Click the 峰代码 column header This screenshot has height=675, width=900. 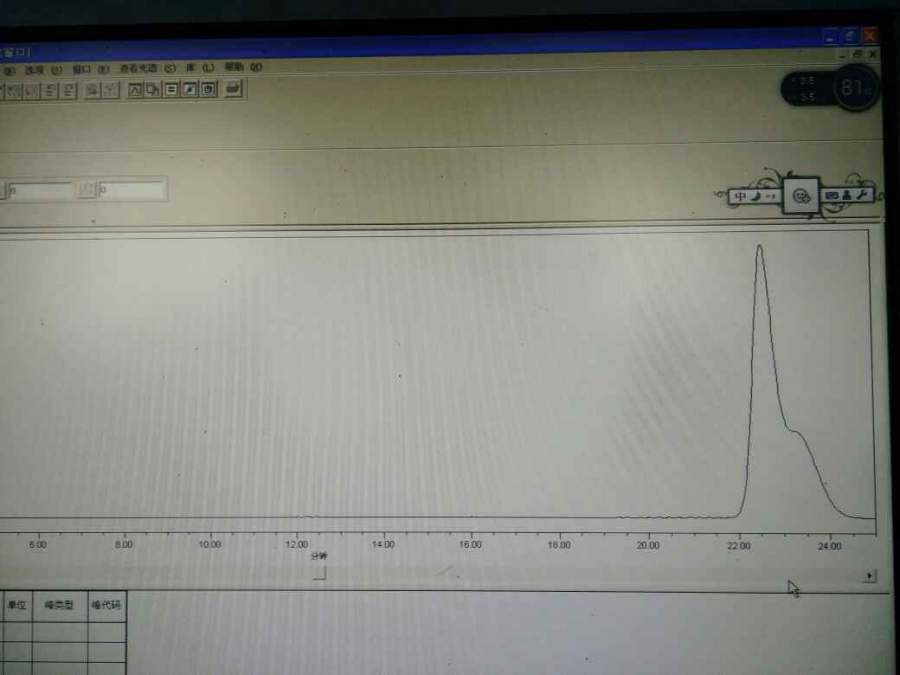[x=106, y=605]
